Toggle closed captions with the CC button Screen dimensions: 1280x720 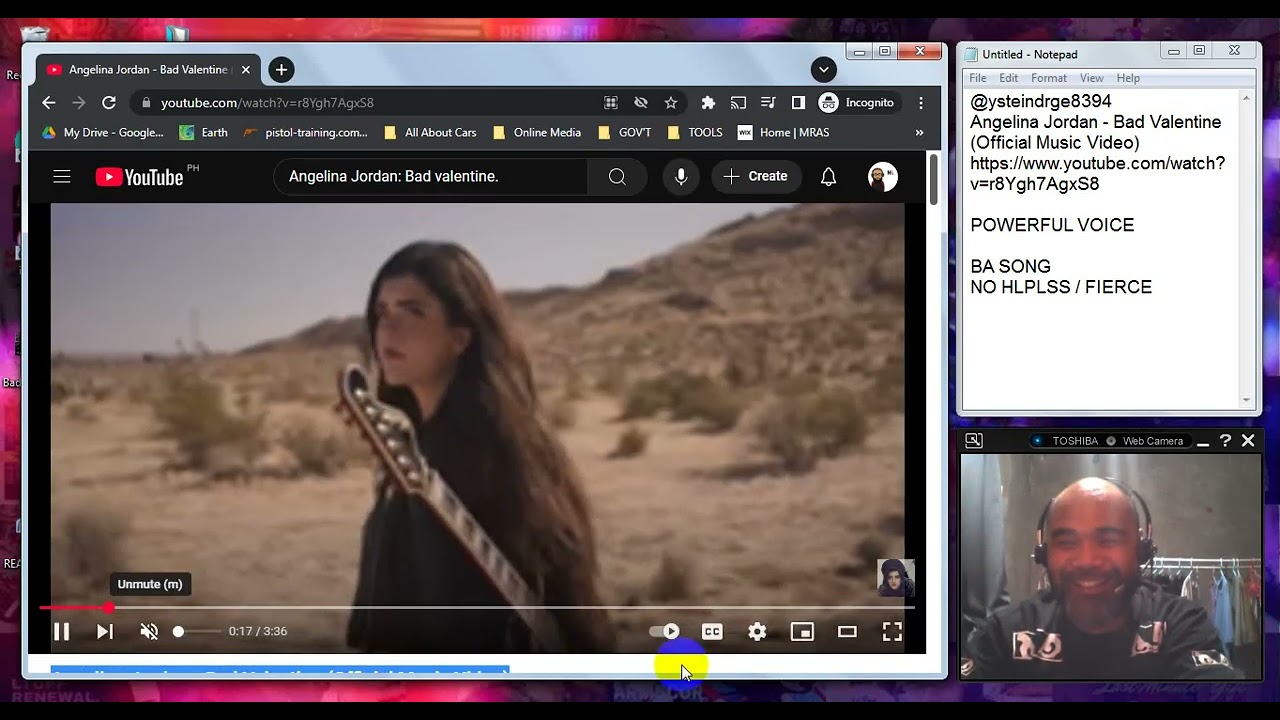(x=712, y=631)
